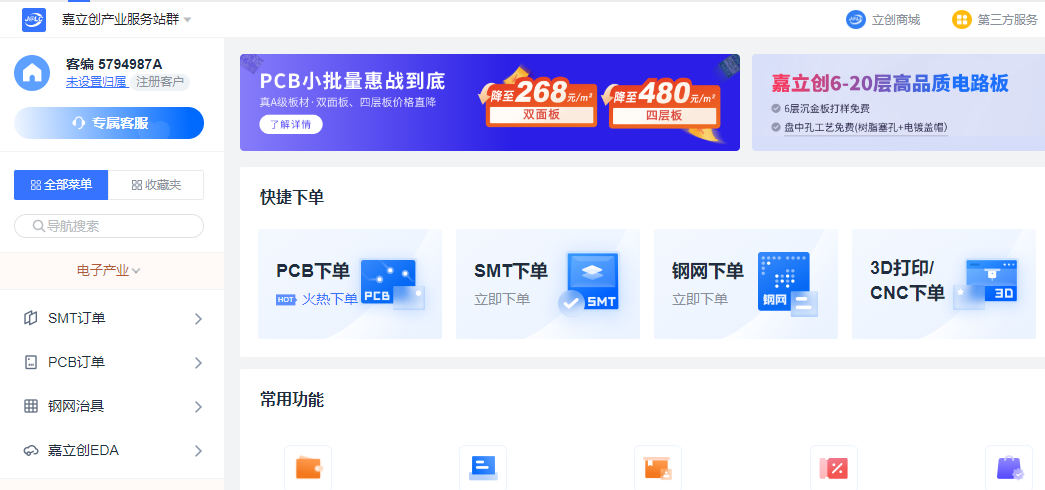Switch to 收藏夹 tab
Viewport: 1045px width, 490px height.
tap(156, 185)
